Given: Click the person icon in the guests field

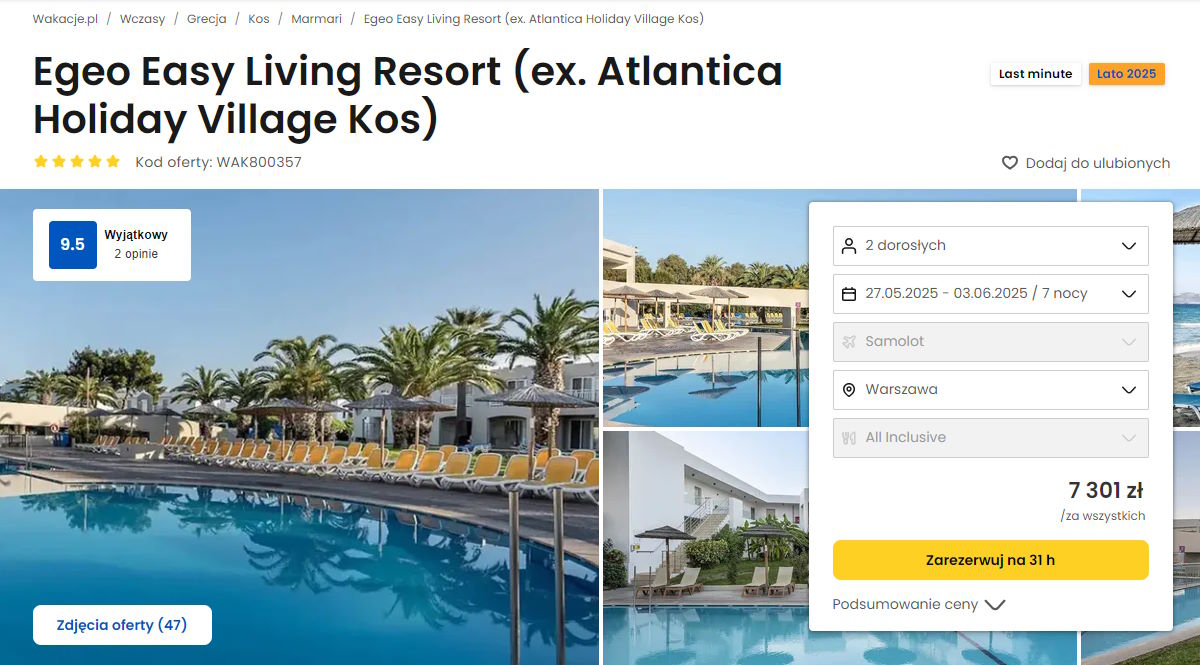Looking at the screenshot, I should (x=849, y=246).
